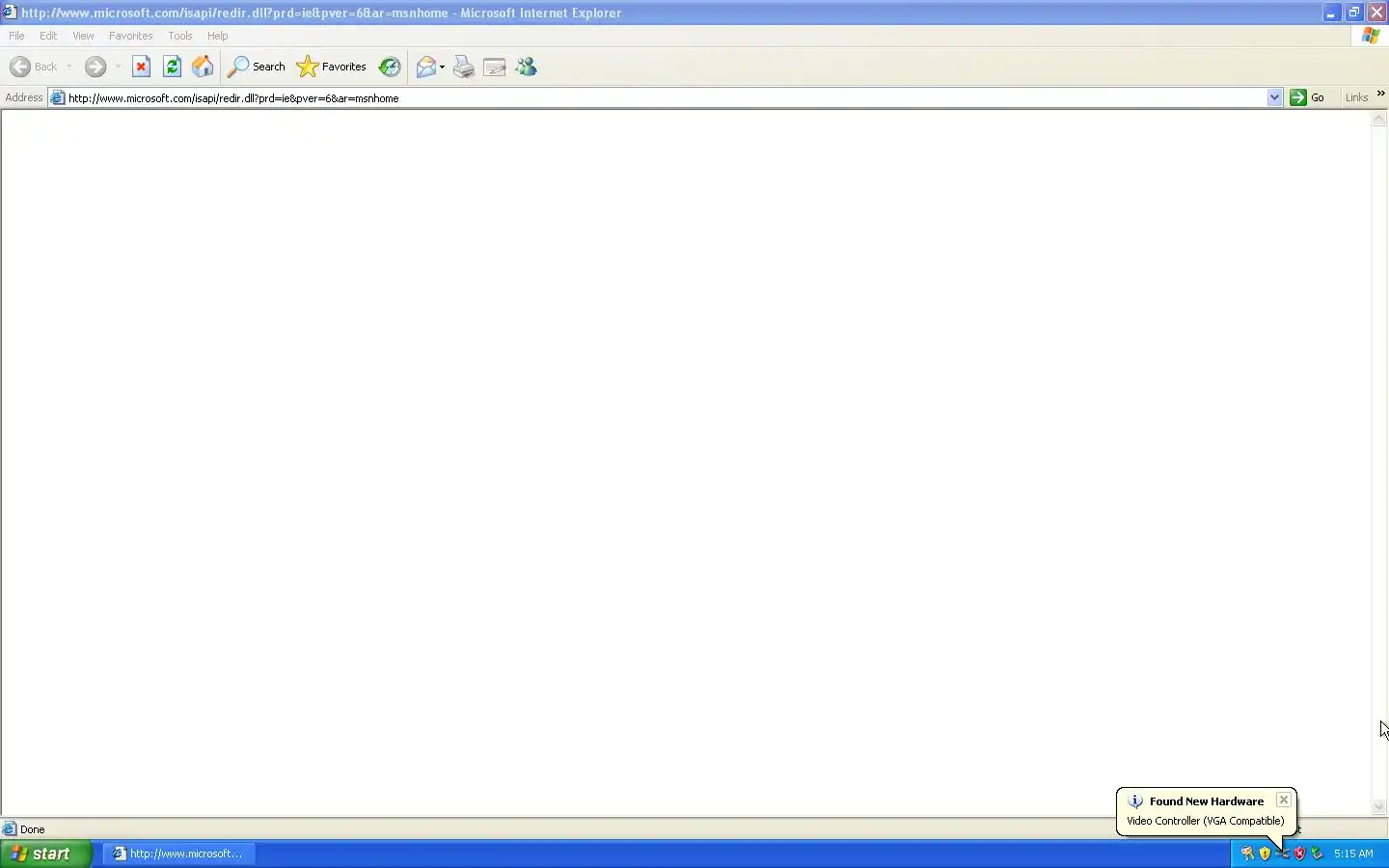Click the page icon in Address bar
The height and width of the screenshot is (868, 1389).
[x=58, y=97]
